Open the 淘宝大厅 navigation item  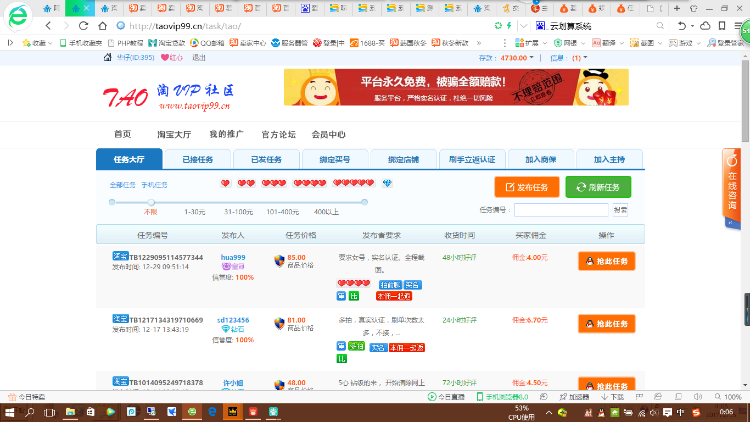(174, 134)
